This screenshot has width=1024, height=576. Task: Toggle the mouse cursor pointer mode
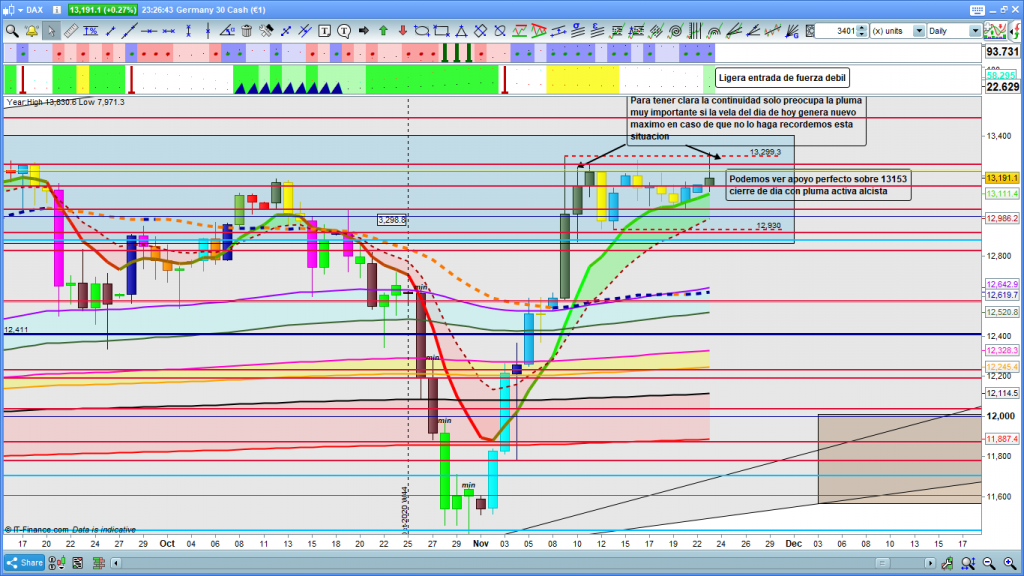[x=52, y=31]
